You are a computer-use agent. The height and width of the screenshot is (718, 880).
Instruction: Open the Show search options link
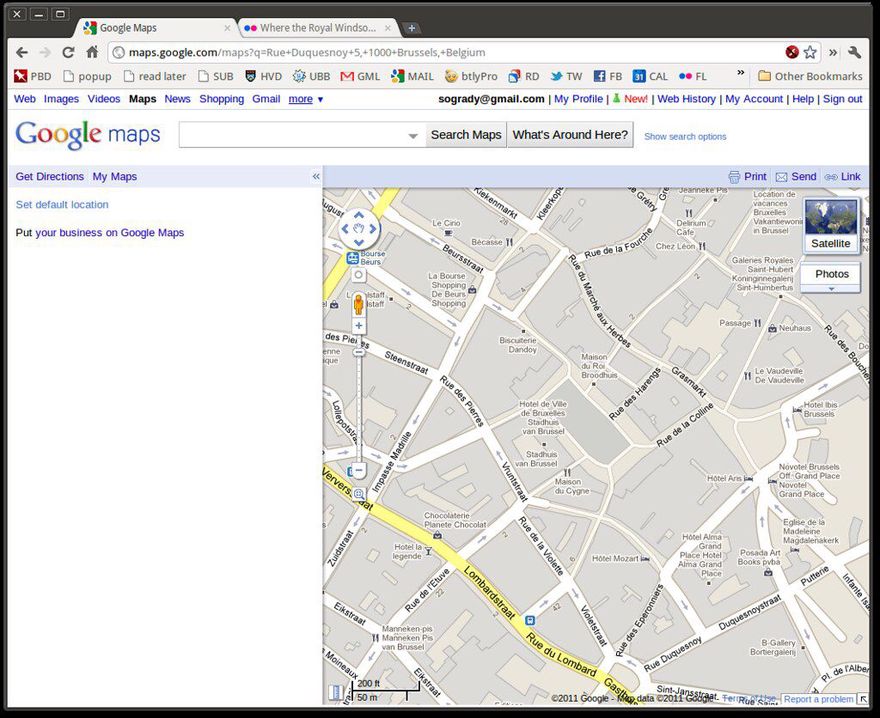[685, 136]
